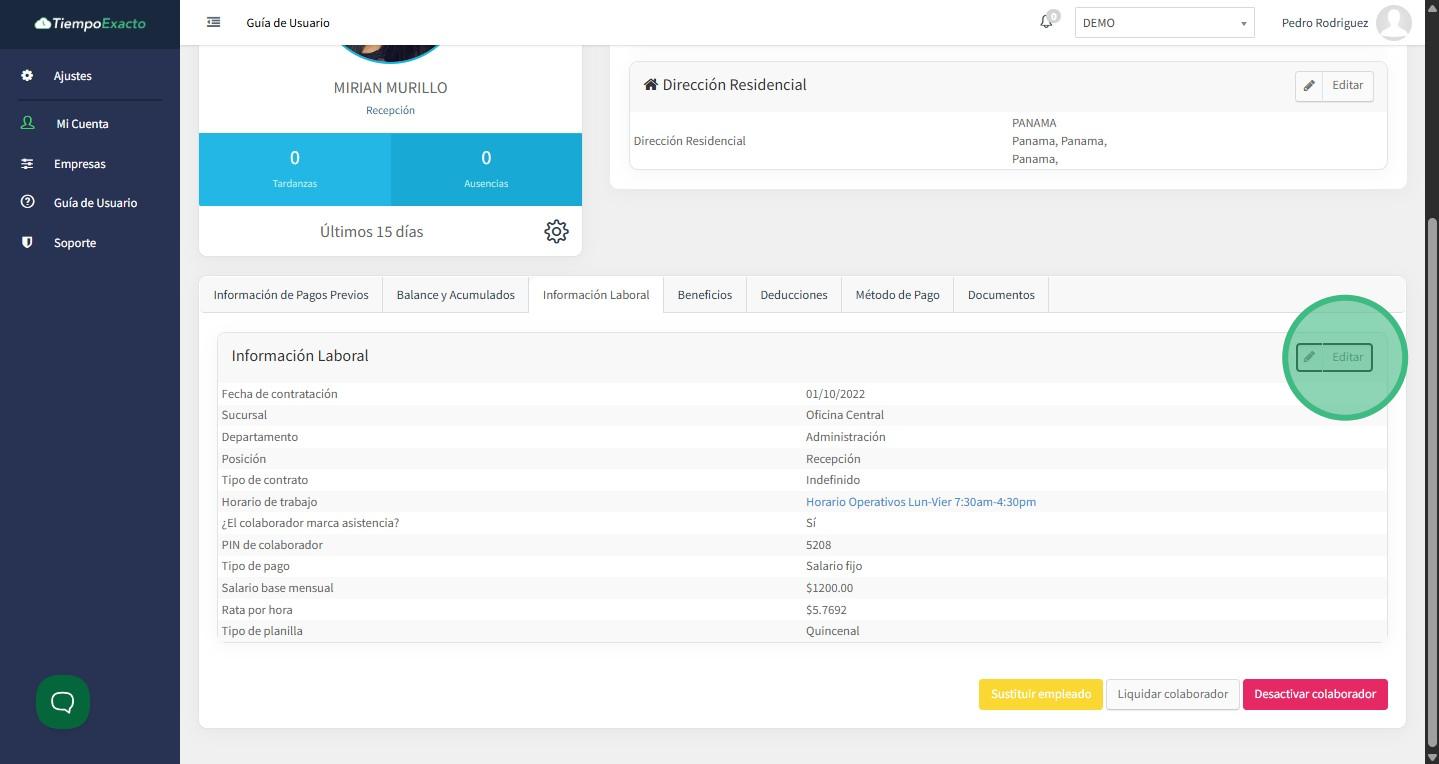Click the pencil icon in Información Laboral
This screenshot has width=1439, height=764.
point(1309,357)
